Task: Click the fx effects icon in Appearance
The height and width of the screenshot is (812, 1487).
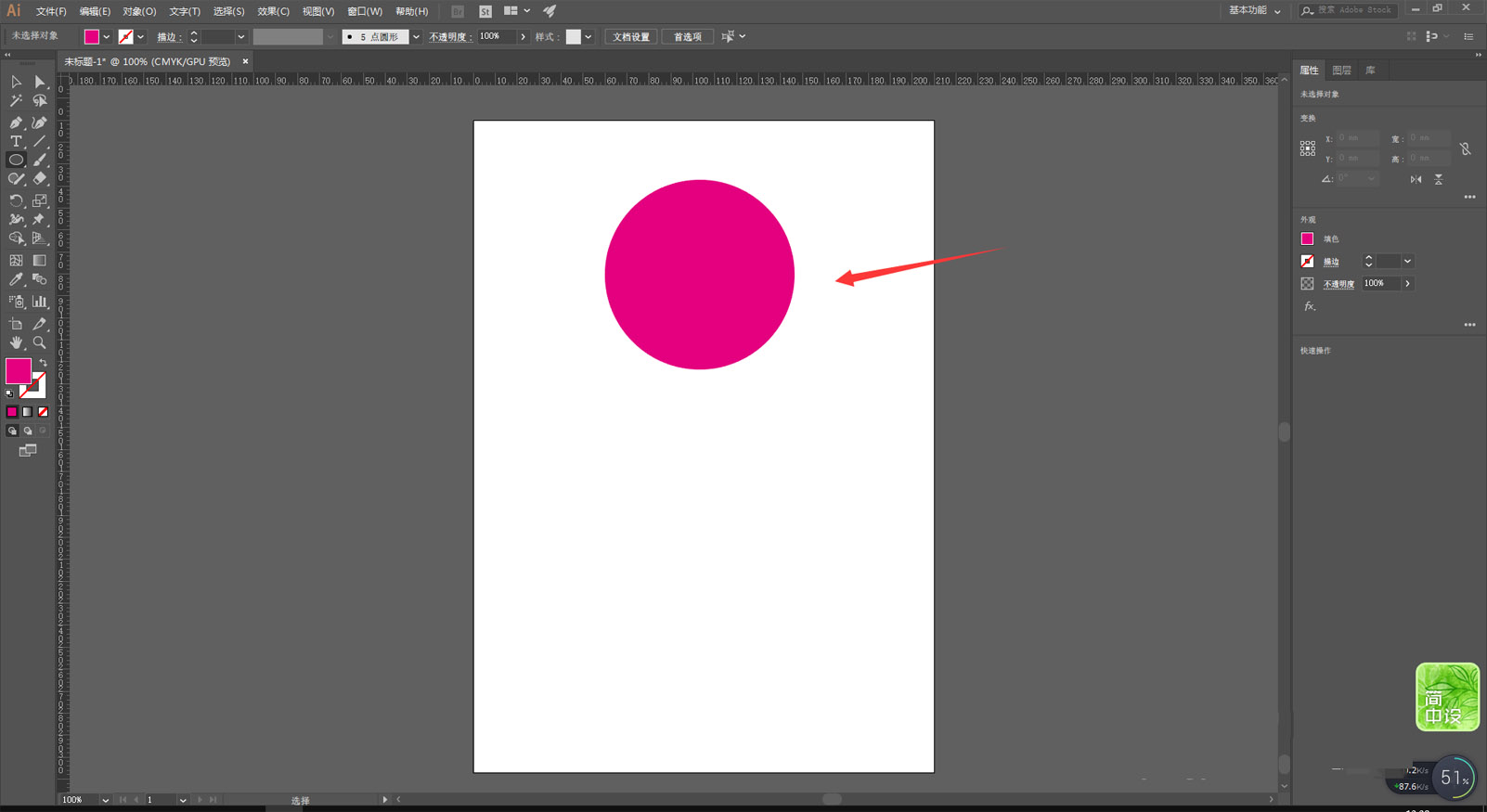Action: tap(1309, 306)
